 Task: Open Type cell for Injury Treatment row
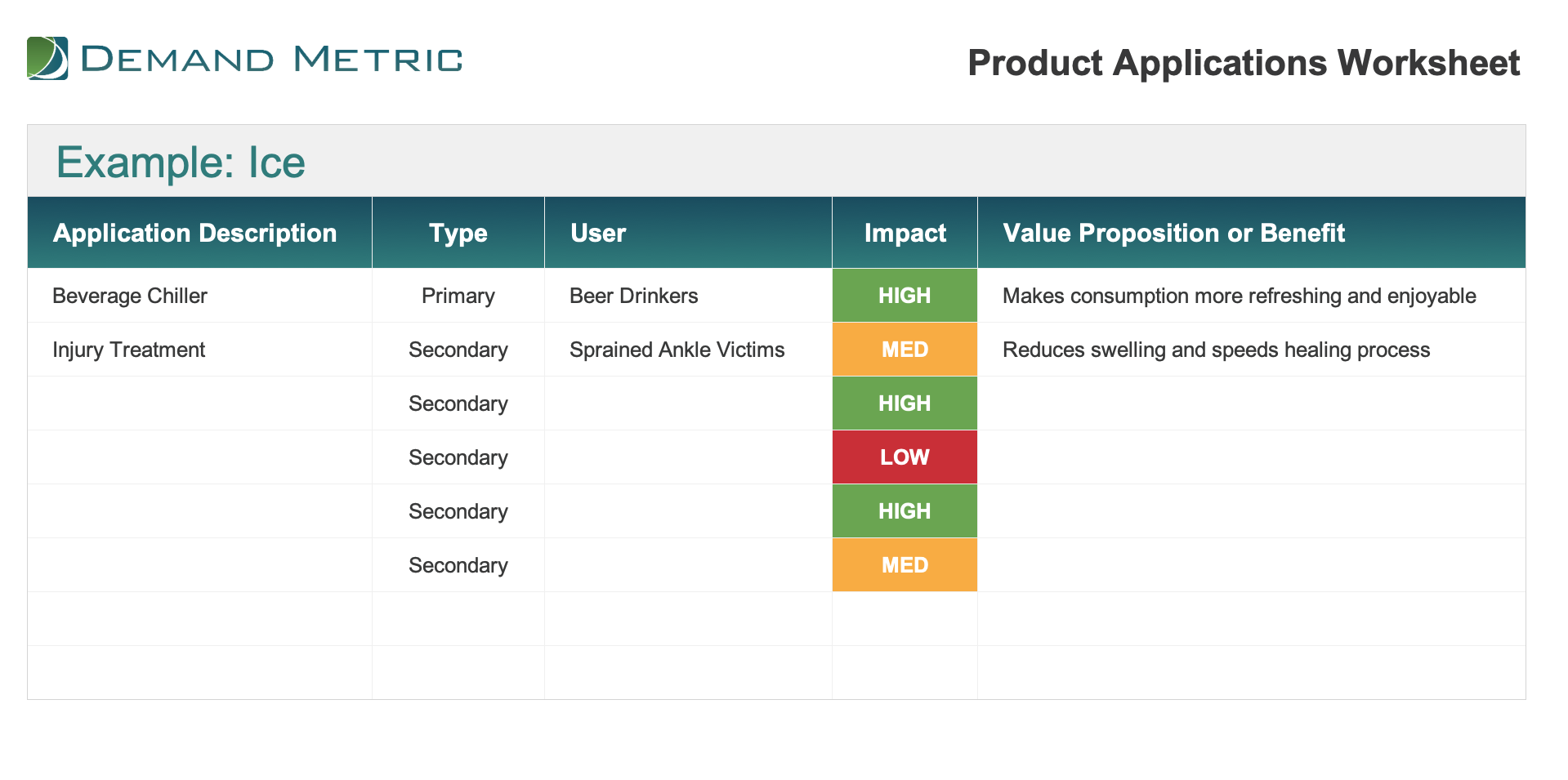[x=458, y=350]
